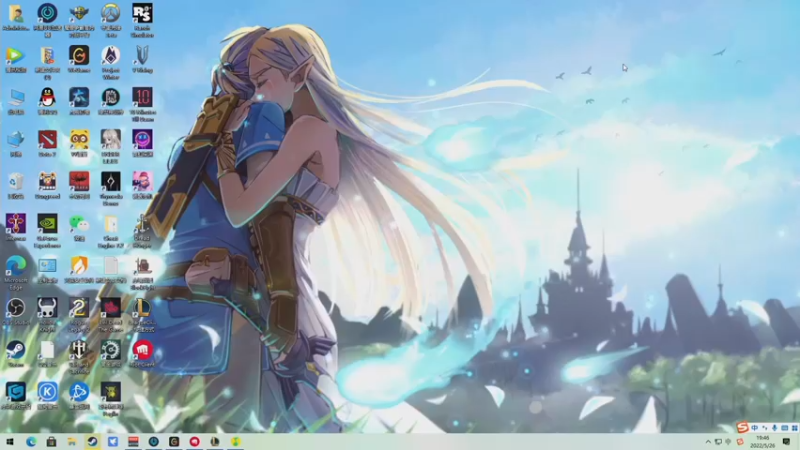Screen dimensions: 800x450
Task: Launch the Steam desktop shortcut
Action: pyautogui.click(x=16, y=351)
